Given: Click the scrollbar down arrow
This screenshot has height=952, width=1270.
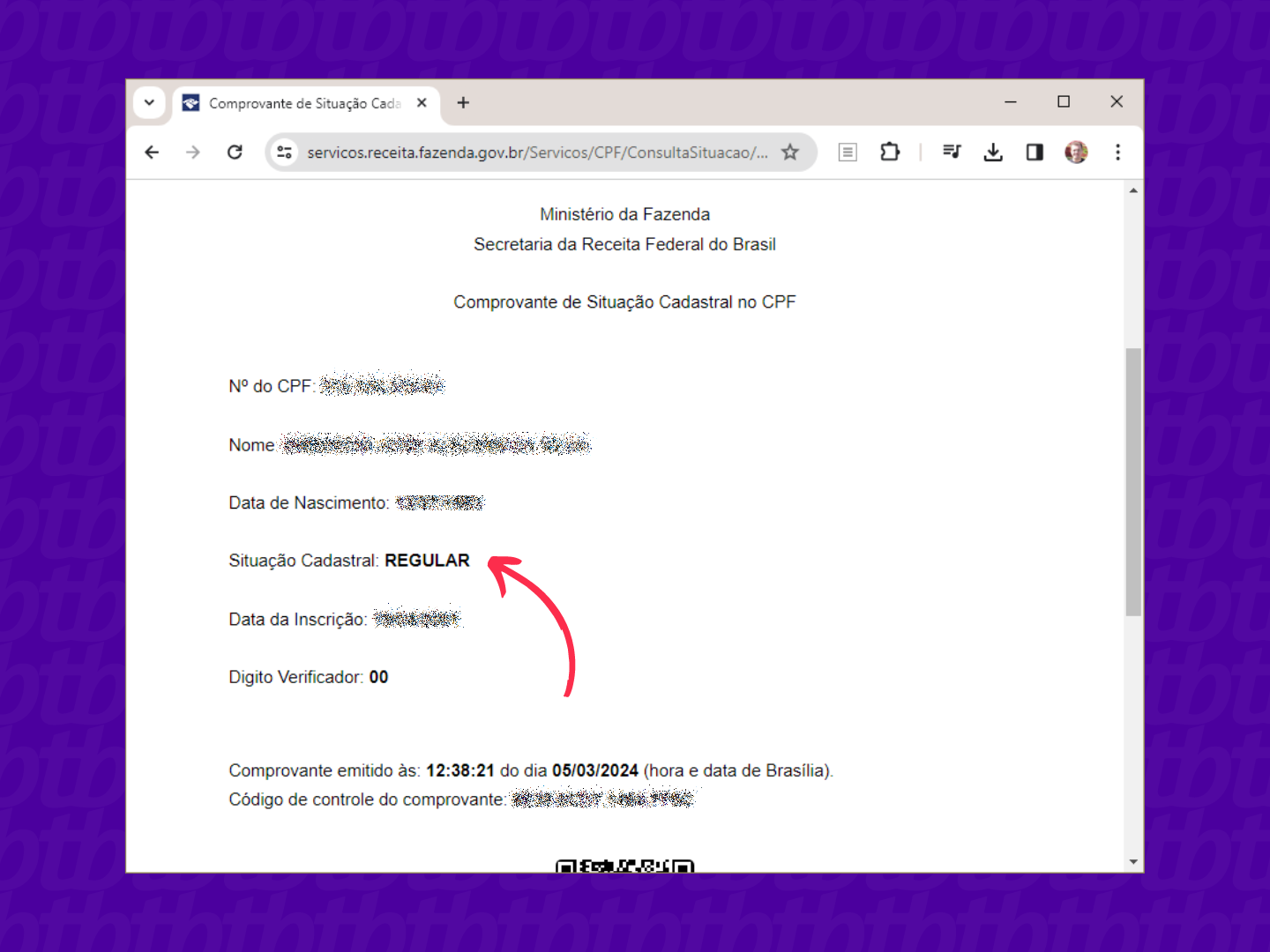Looking at the screenshot, I should click(x=1133, y=861).
